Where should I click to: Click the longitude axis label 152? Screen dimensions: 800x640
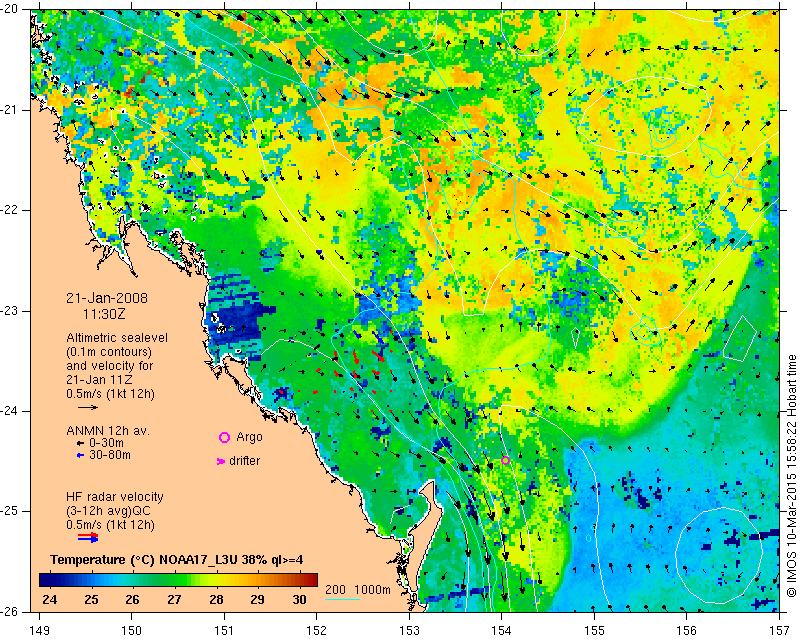pos(317,630)
